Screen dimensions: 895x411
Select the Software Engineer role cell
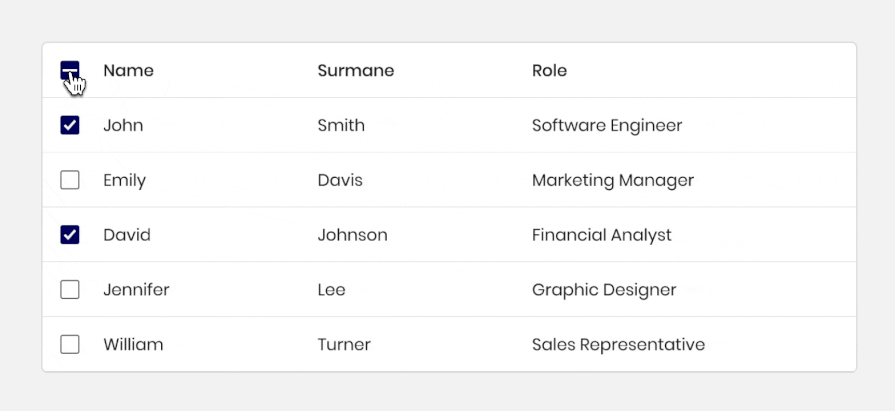coord(607,126)
